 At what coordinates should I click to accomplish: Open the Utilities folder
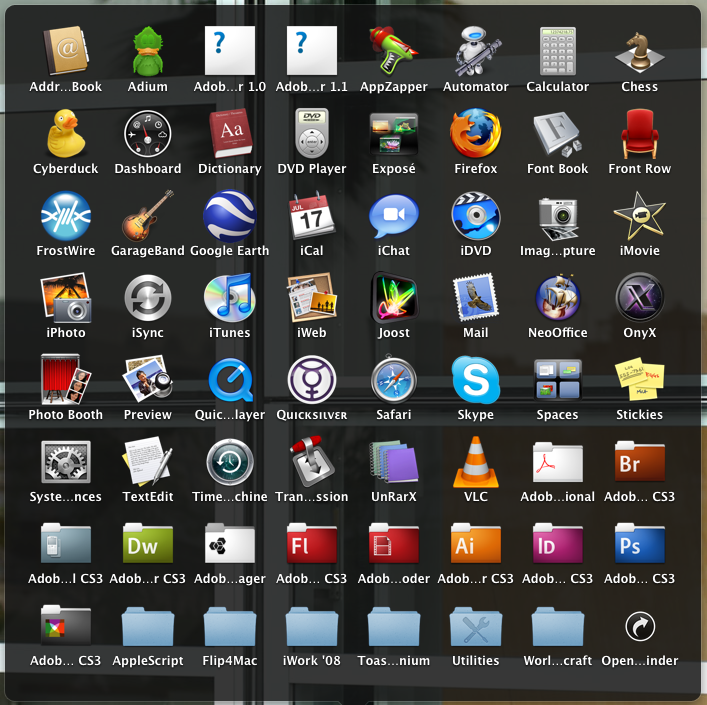point(476,626)
